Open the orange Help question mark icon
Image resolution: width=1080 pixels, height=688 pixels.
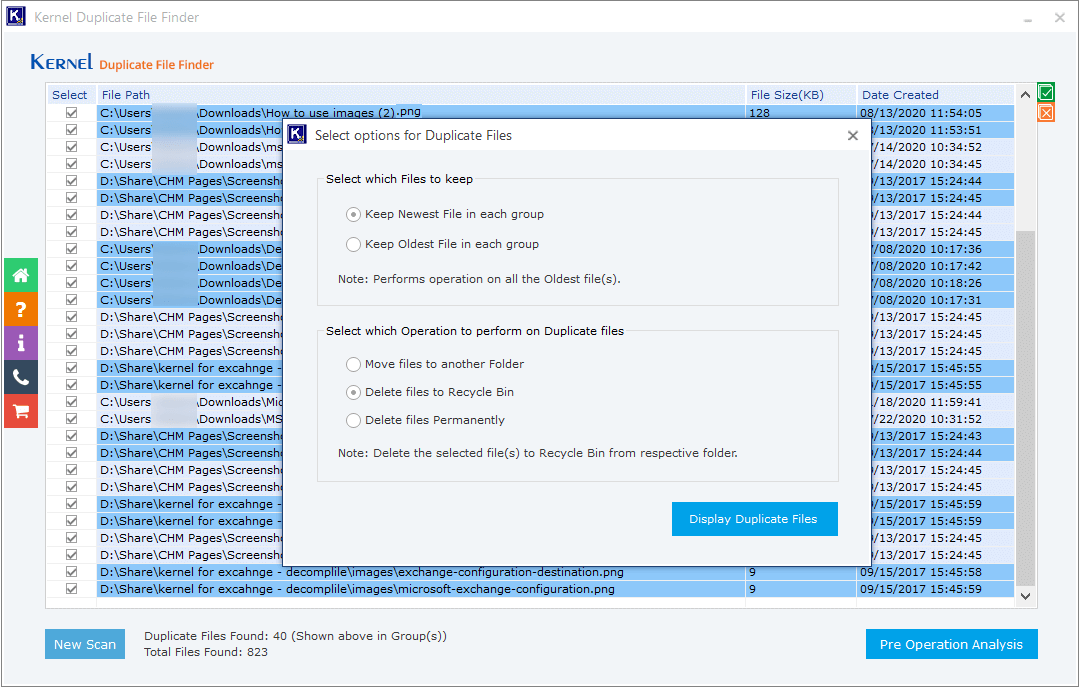pos(21,309)
